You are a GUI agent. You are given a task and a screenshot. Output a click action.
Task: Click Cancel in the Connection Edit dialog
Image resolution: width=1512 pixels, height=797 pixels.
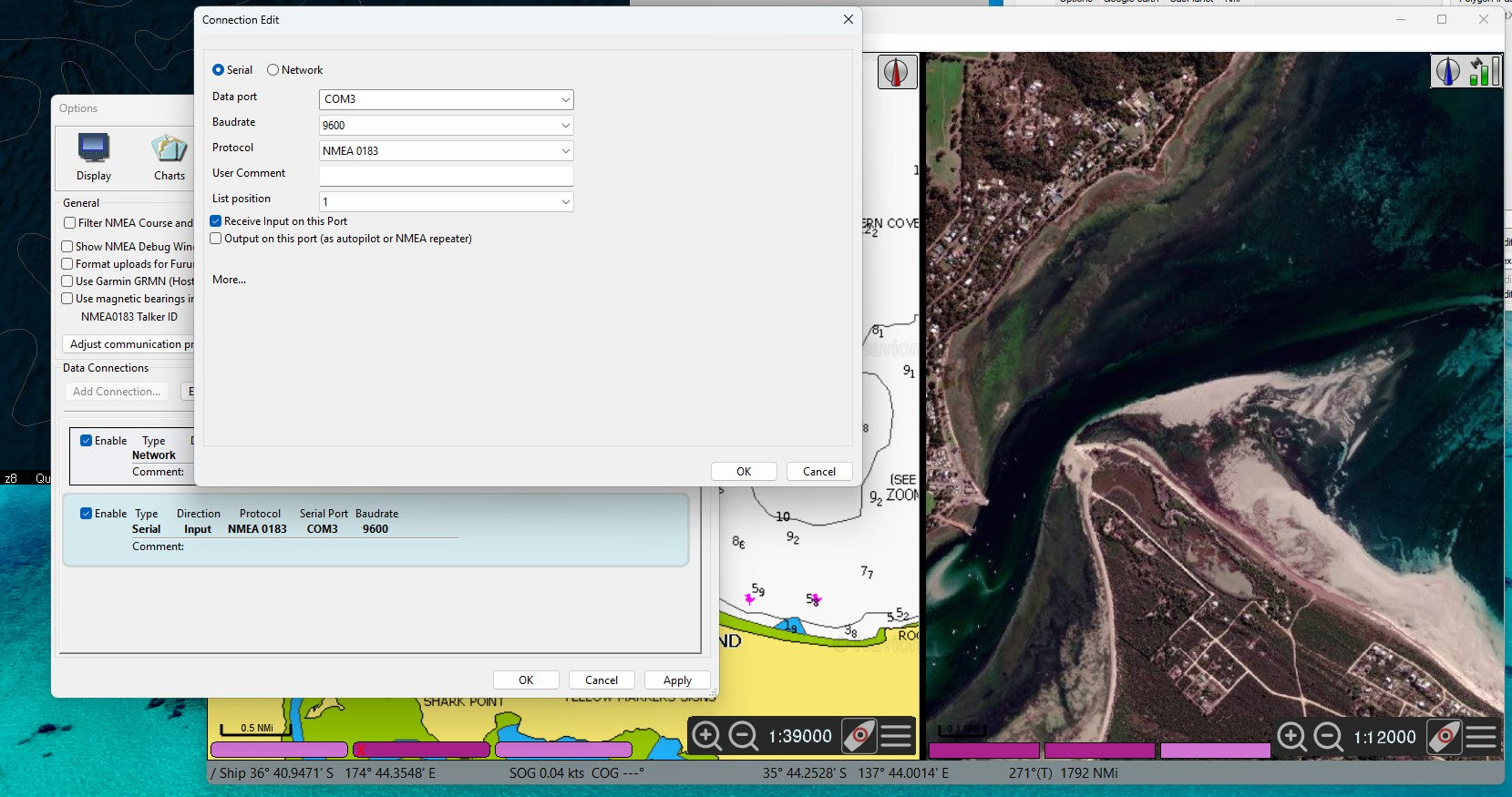818,472
